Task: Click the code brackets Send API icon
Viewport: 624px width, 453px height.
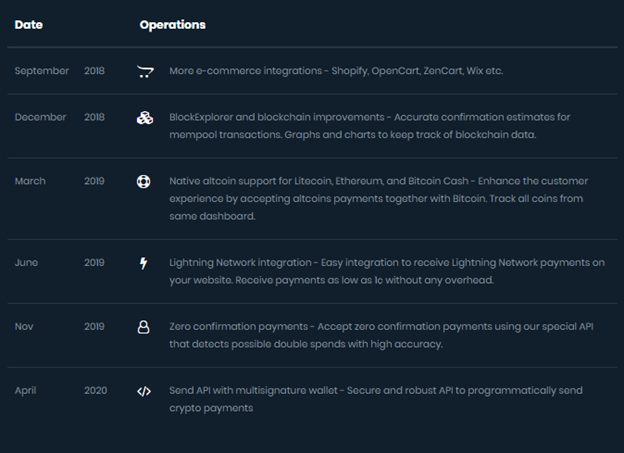Action: 144,391
